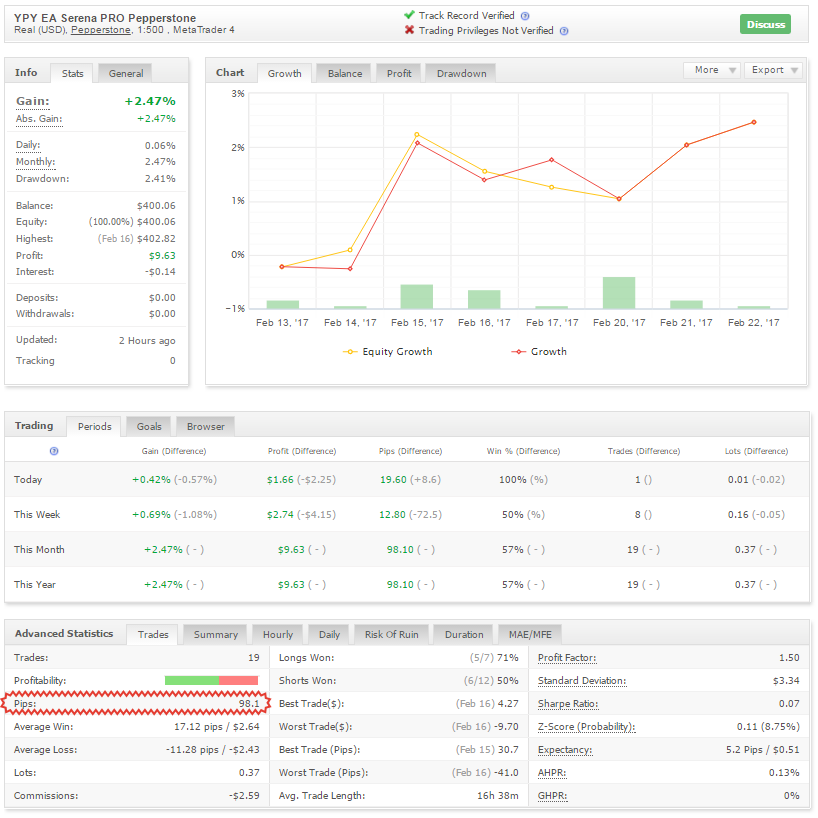The width and height of the screenshot is (818, 818).
Task: Click the Pips value 98.1
Action: pyautogui.click(x=249, y=704)
